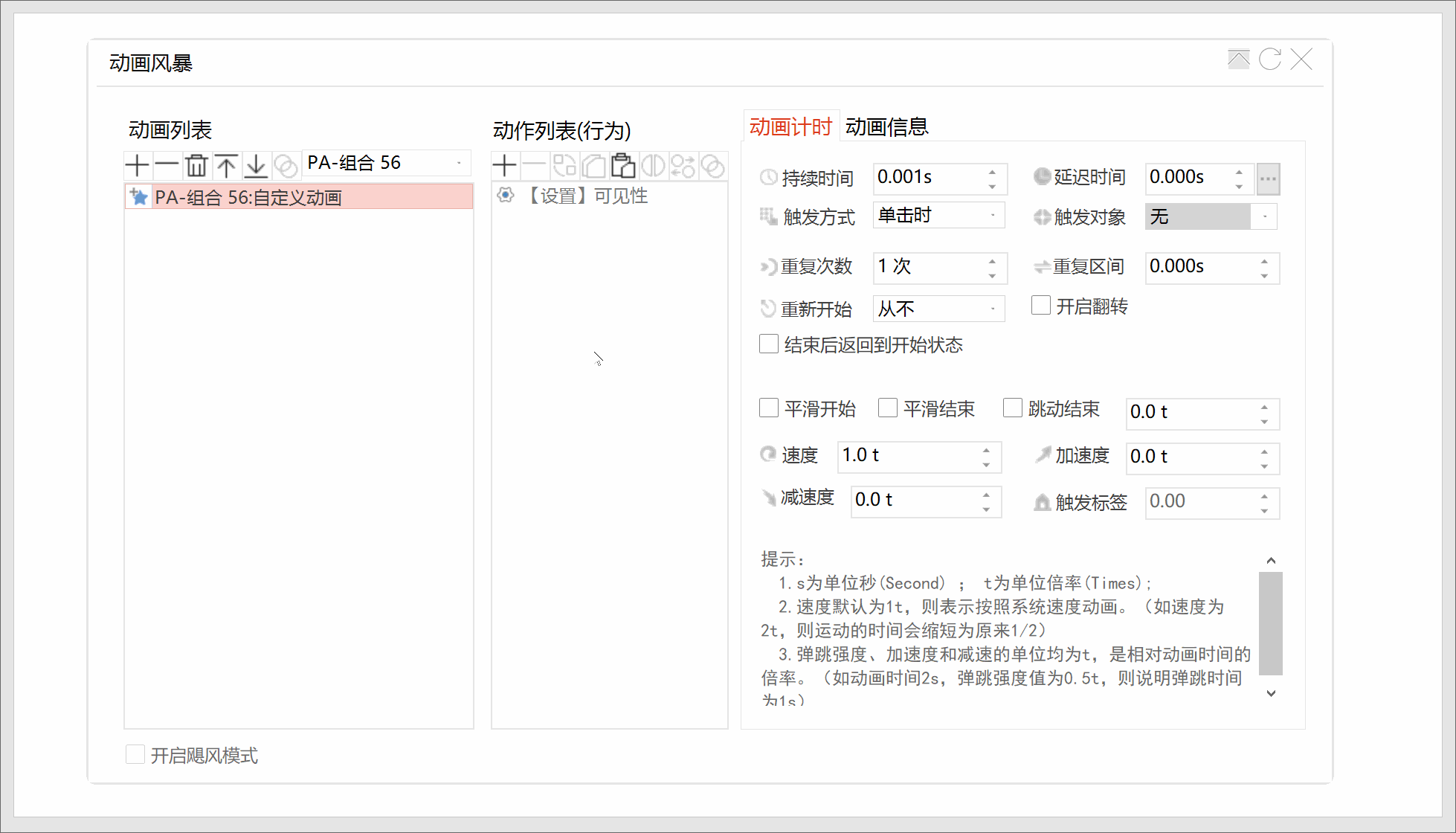Click the duplicate sheet icon in 动作列表 toolbar

pyautogui.click(x=594, y=165)
